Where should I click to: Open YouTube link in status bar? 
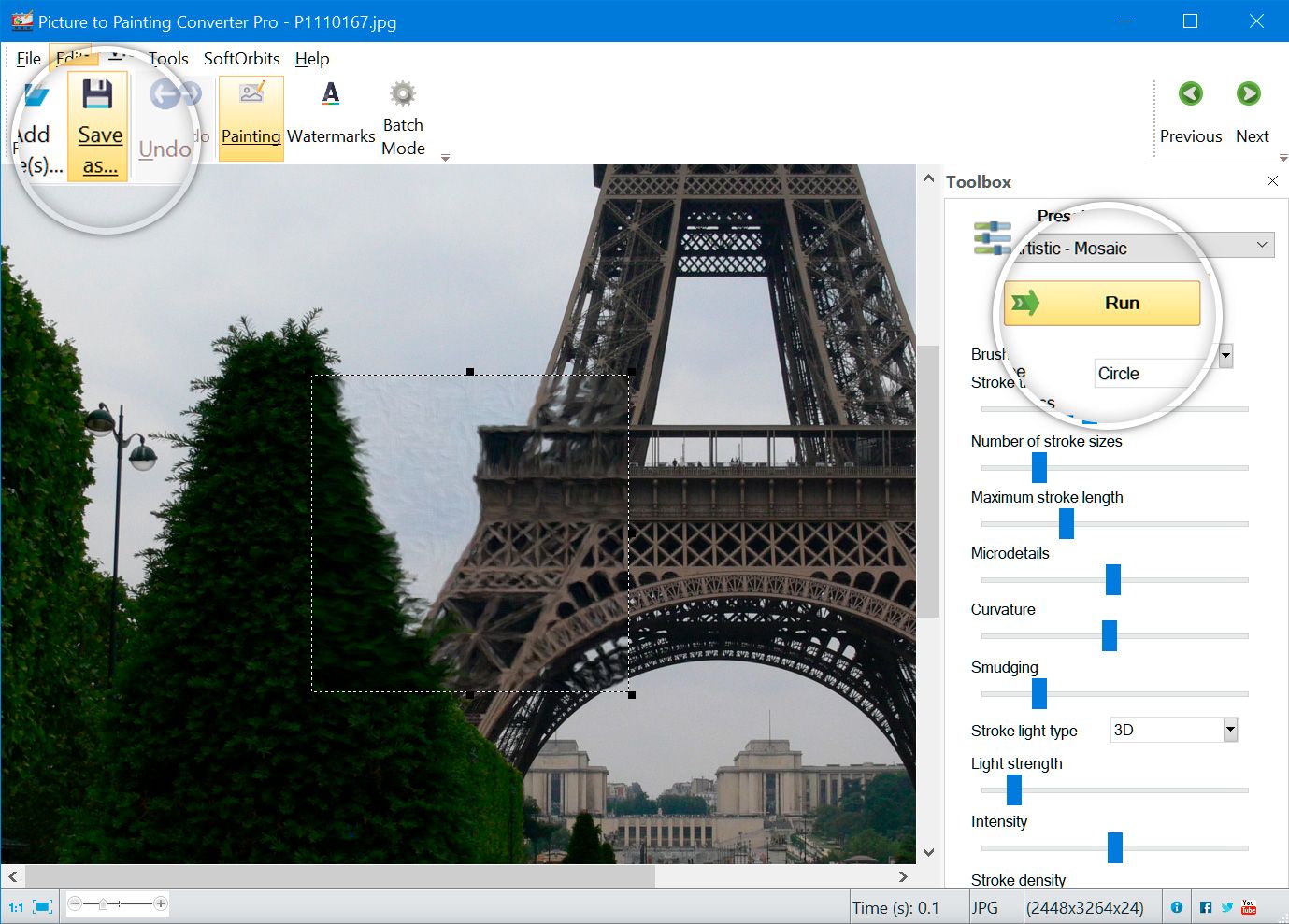pyautogui.click(x=1248, y=906)
